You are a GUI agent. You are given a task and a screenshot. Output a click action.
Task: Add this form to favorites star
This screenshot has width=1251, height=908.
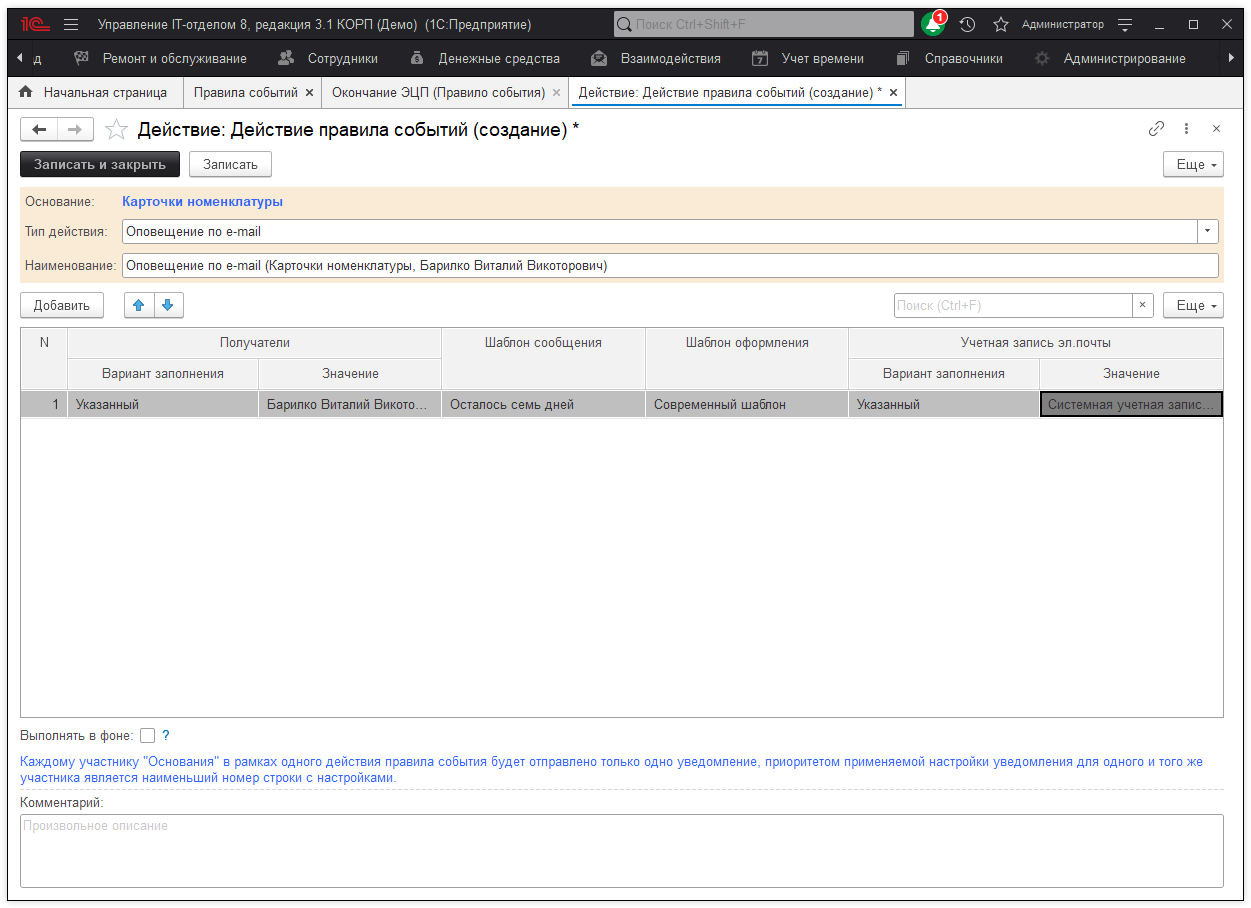click(x=117, y=129)
